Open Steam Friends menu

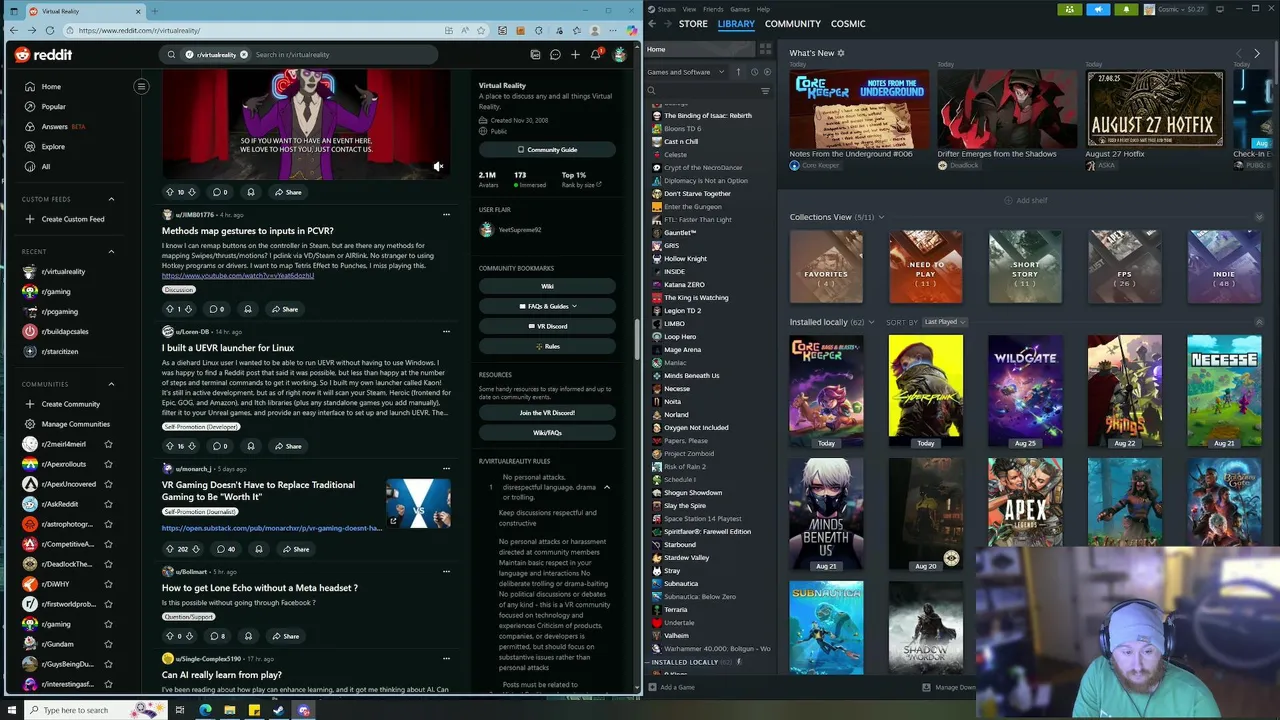click(713, 9)
